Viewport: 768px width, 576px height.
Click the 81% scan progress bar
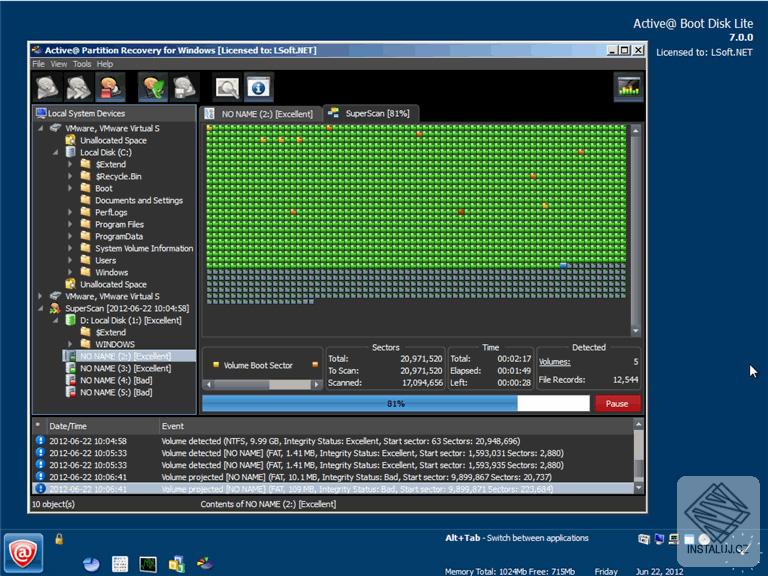coord(396,403)
